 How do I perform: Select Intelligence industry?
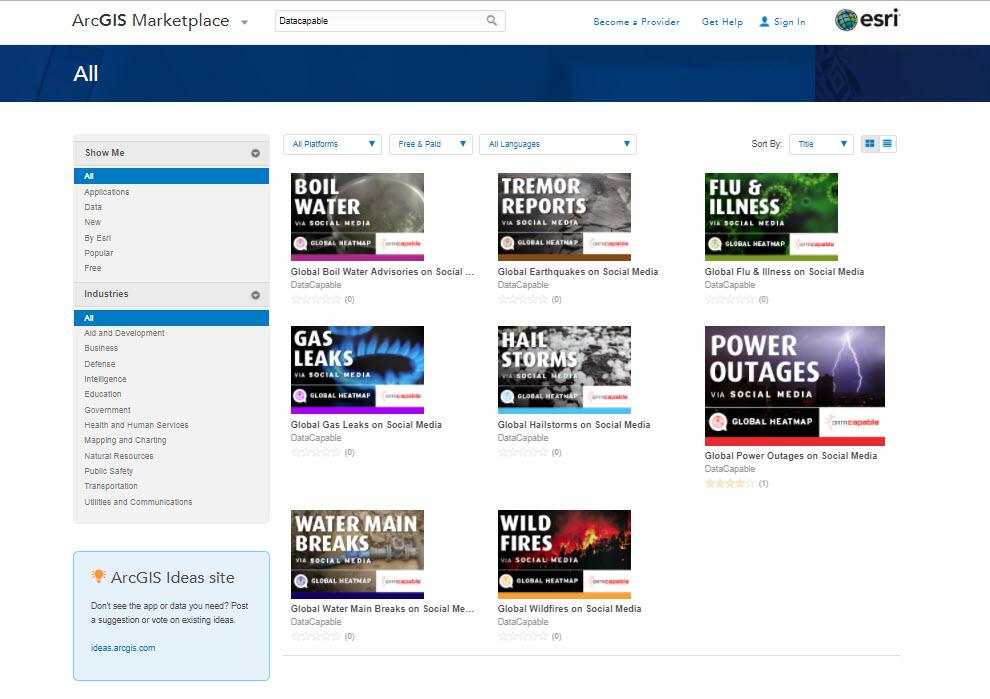pyautogui.click(x=105, y=379)
